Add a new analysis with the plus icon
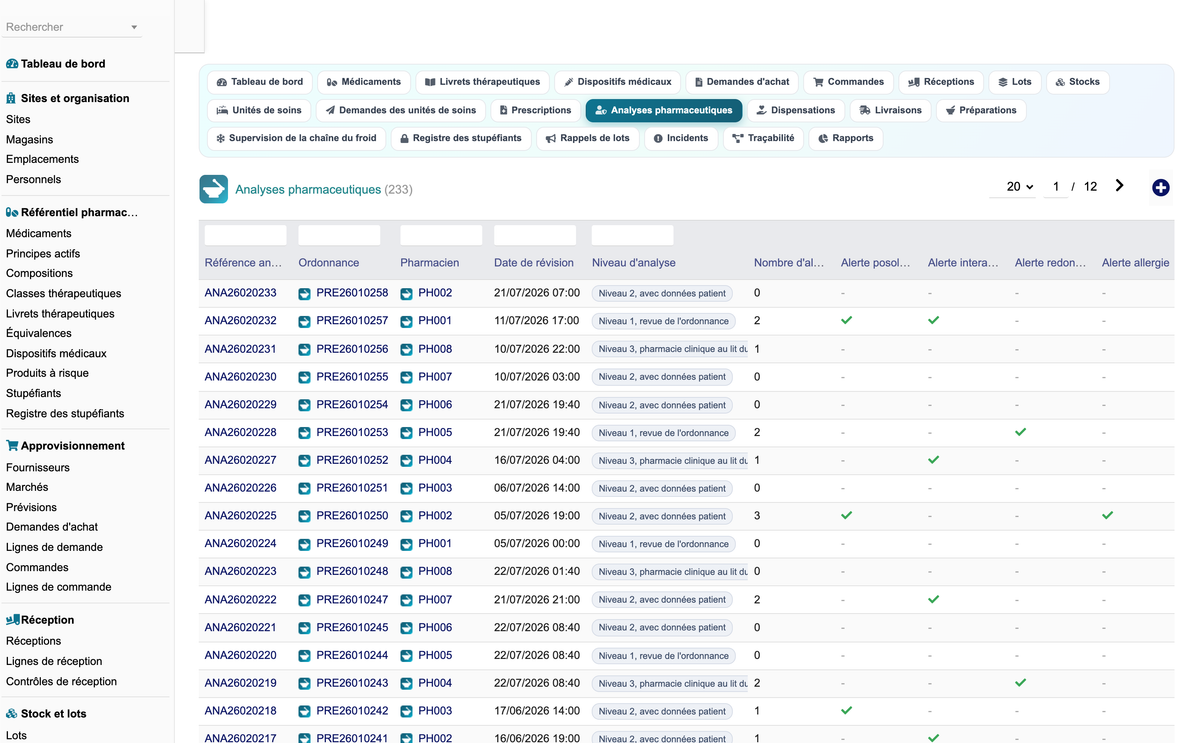Screen dimensions: 1200x743 [x=1160, y=188]
